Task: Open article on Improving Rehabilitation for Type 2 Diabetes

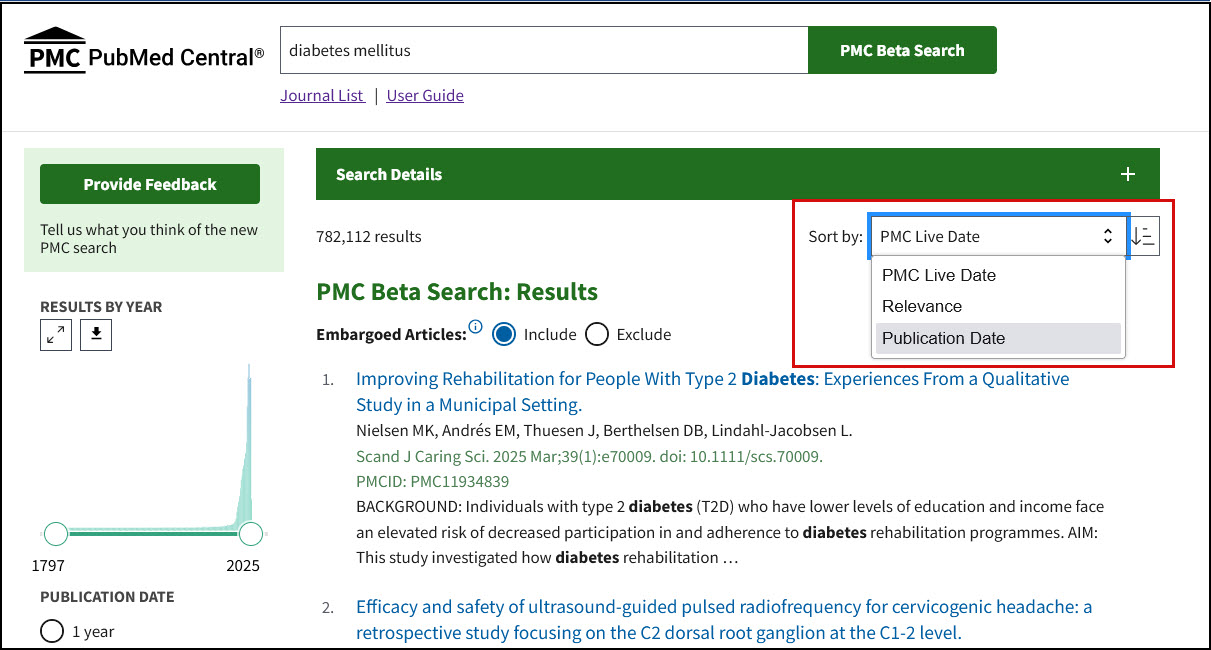Action: [x=712, y=392]
